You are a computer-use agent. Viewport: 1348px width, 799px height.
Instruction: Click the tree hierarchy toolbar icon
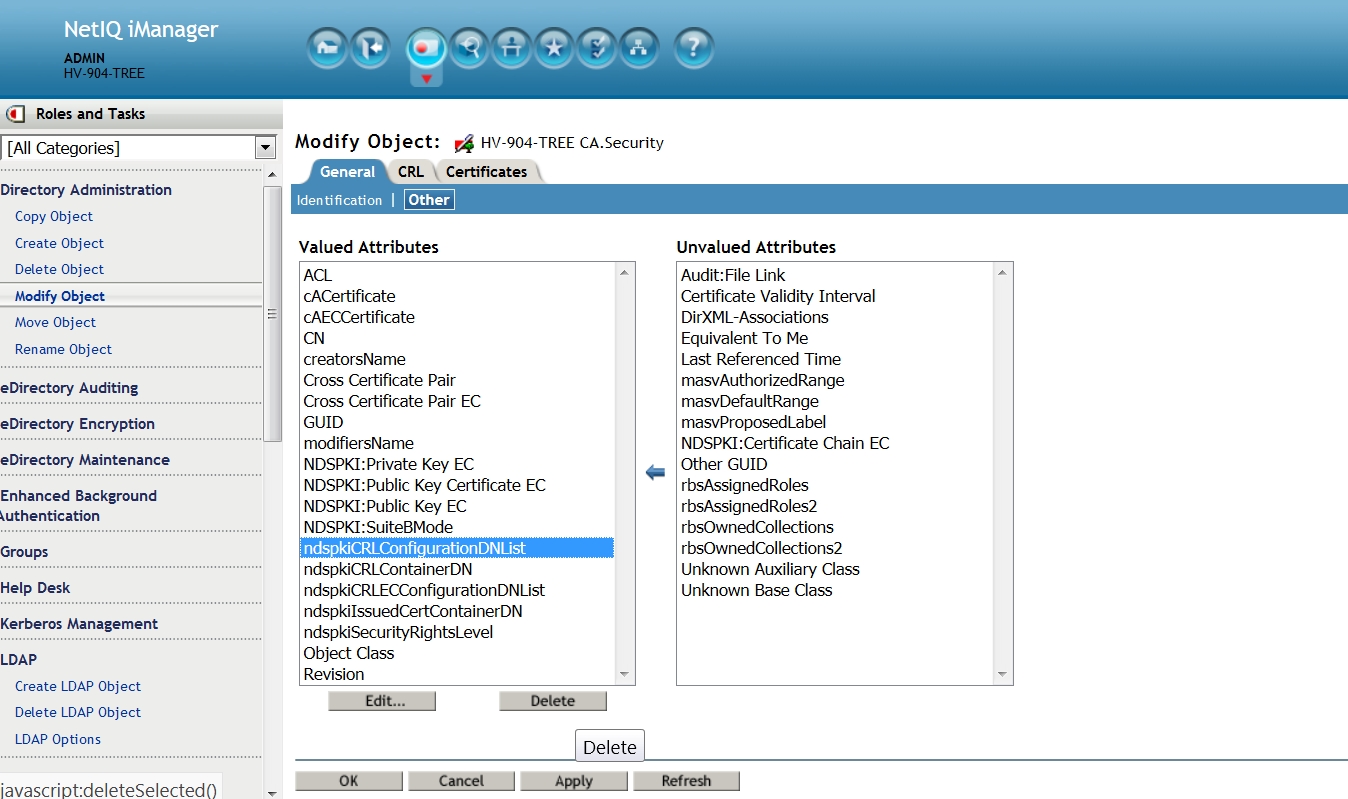(x=640, y=47)
